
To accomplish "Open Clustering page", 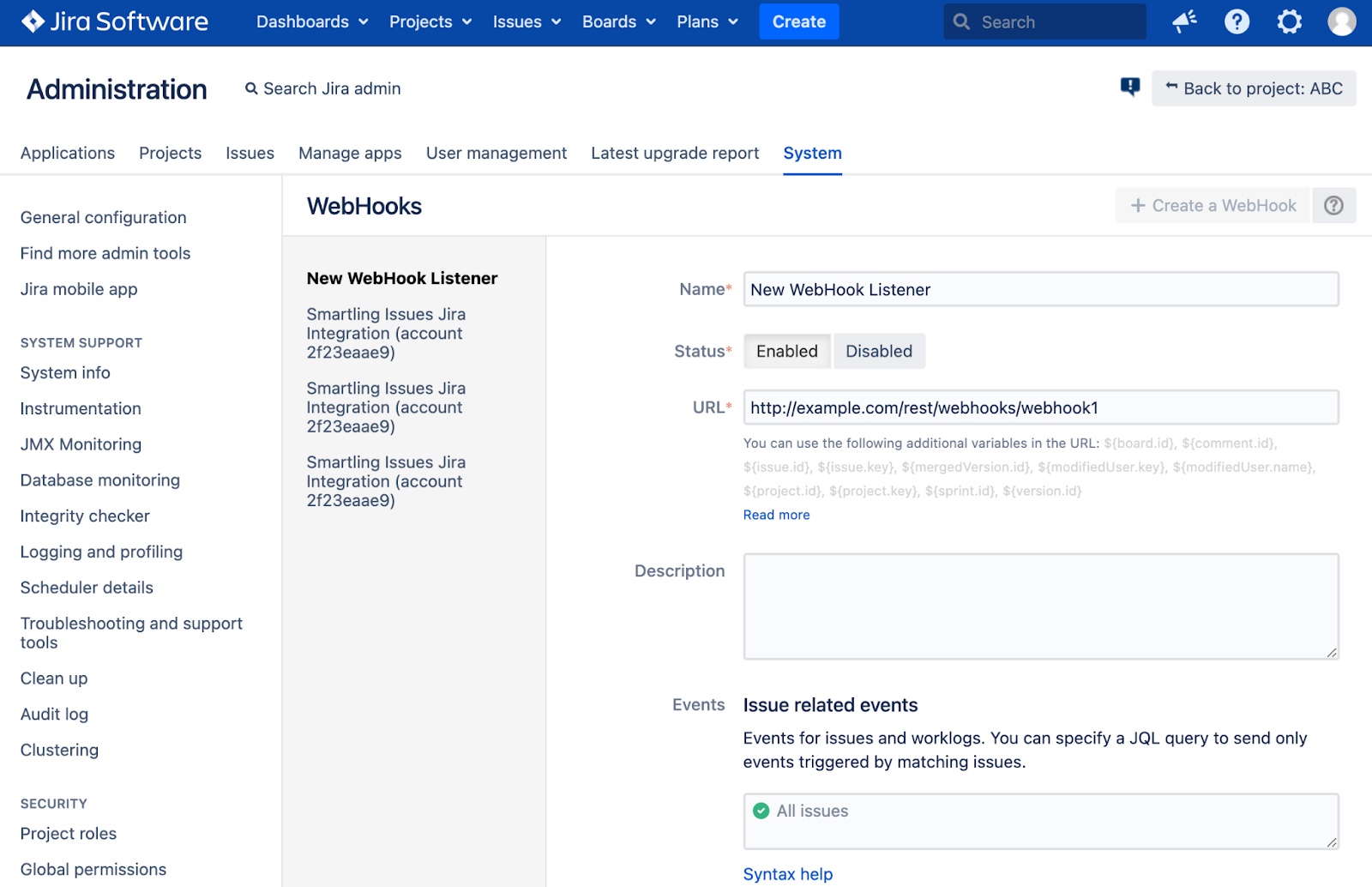I will (59, 751).
